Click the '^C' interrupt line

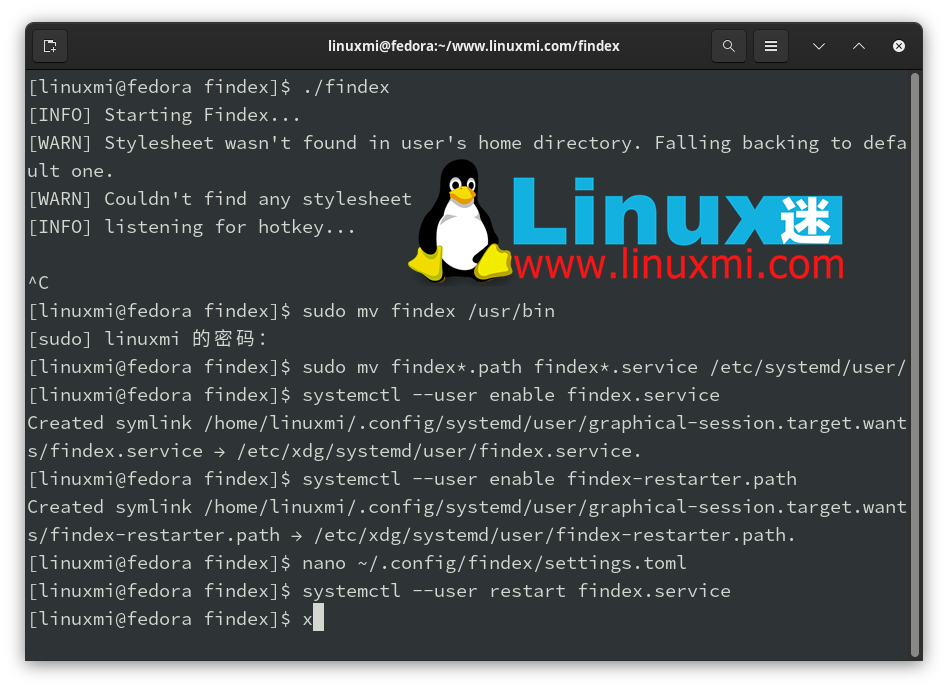[x=38, y=283]
